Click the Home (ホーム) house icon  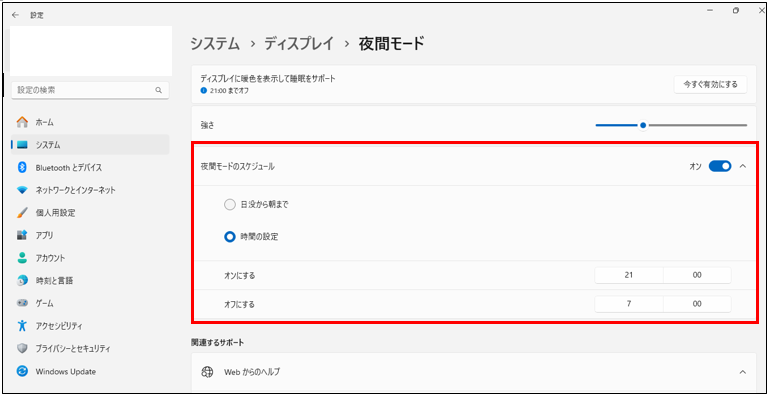tap(22, 122)
